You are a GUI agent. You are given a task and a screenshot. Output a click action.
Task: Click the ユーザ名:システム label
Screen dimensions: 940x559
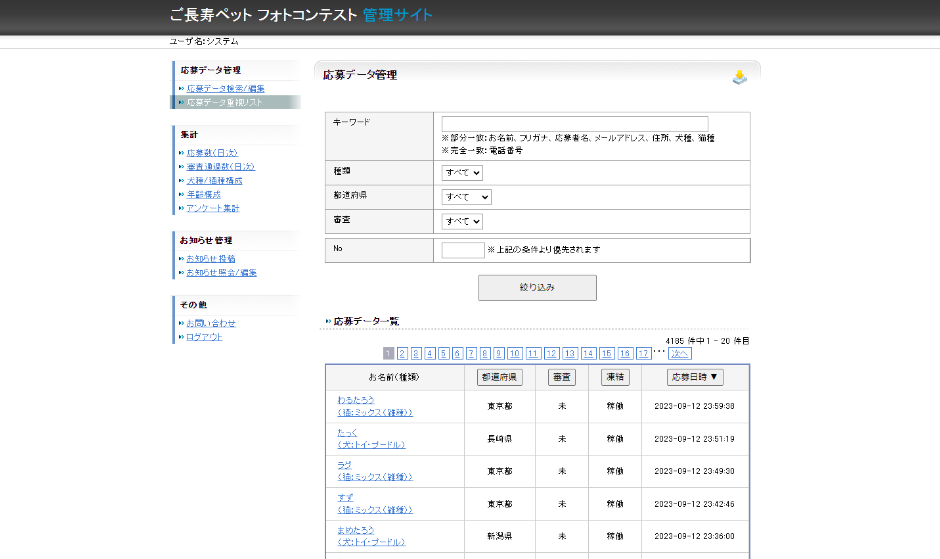tap(204, 41)
